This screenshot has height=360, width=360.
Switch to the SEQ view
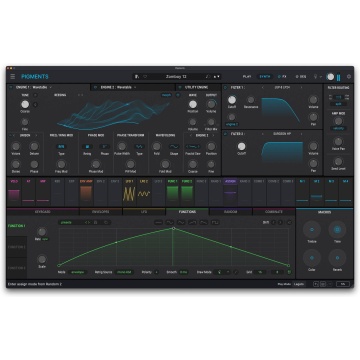tap(301, 77)
